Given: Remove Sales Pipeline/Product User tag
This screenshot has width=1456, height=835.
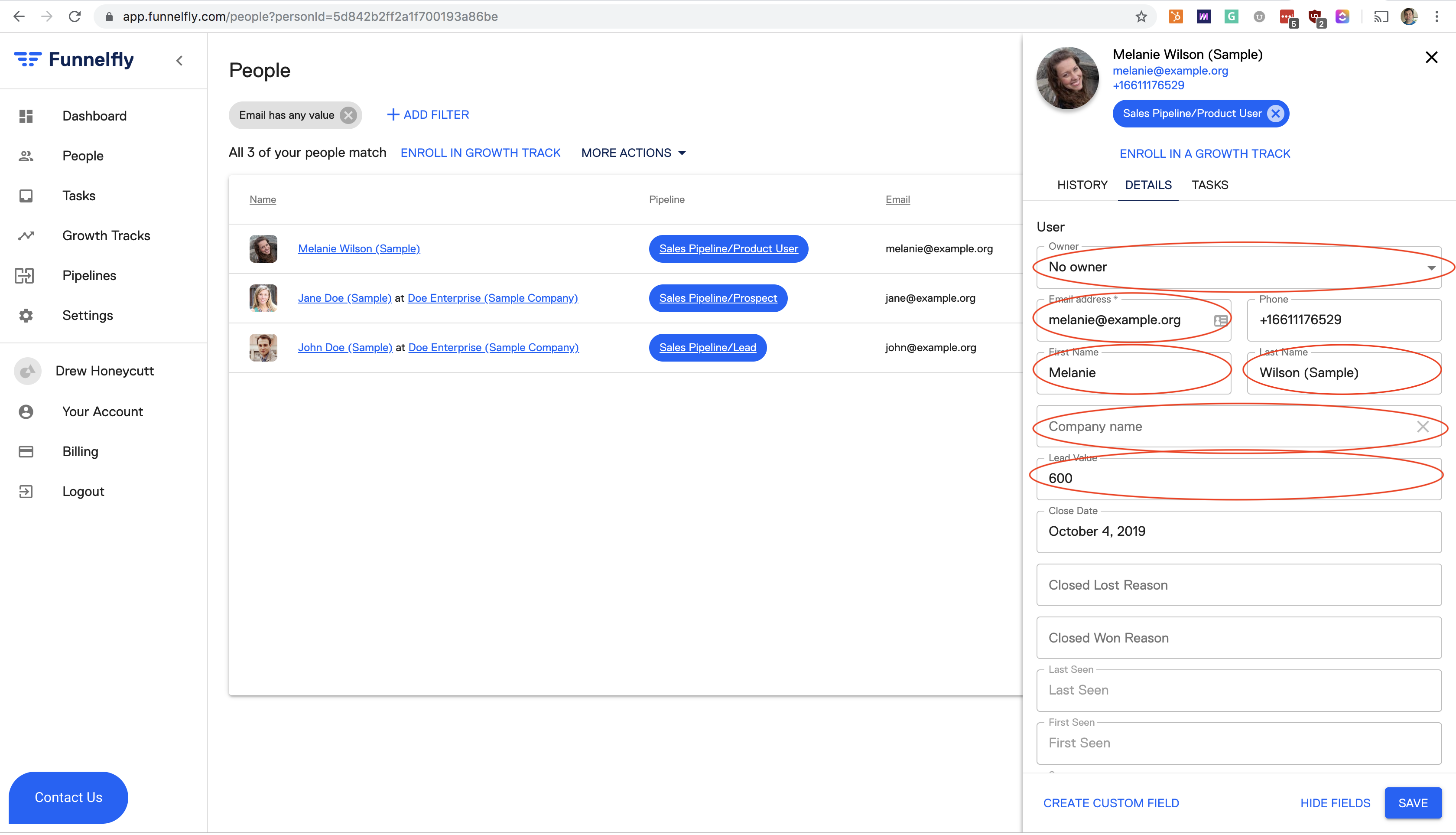Looking at the screenshot, I should 1275,114.
